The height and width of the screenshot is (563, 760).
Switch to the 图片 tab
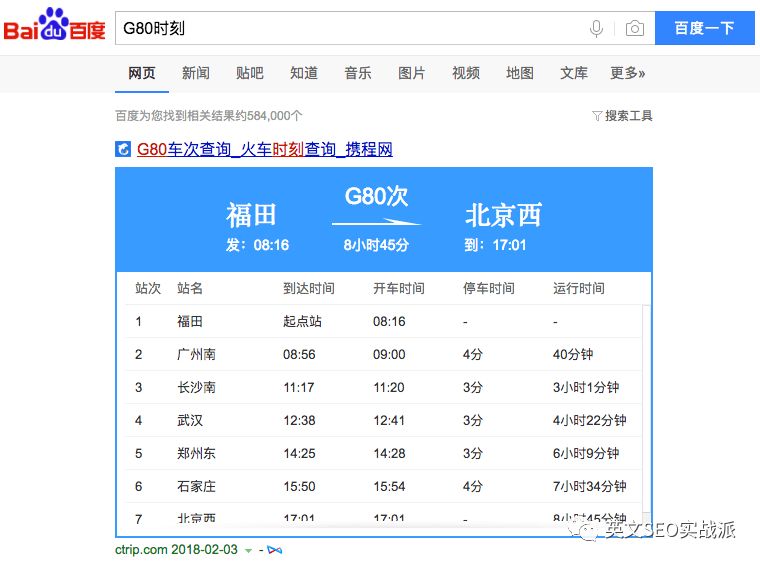(x=412, y=73)
